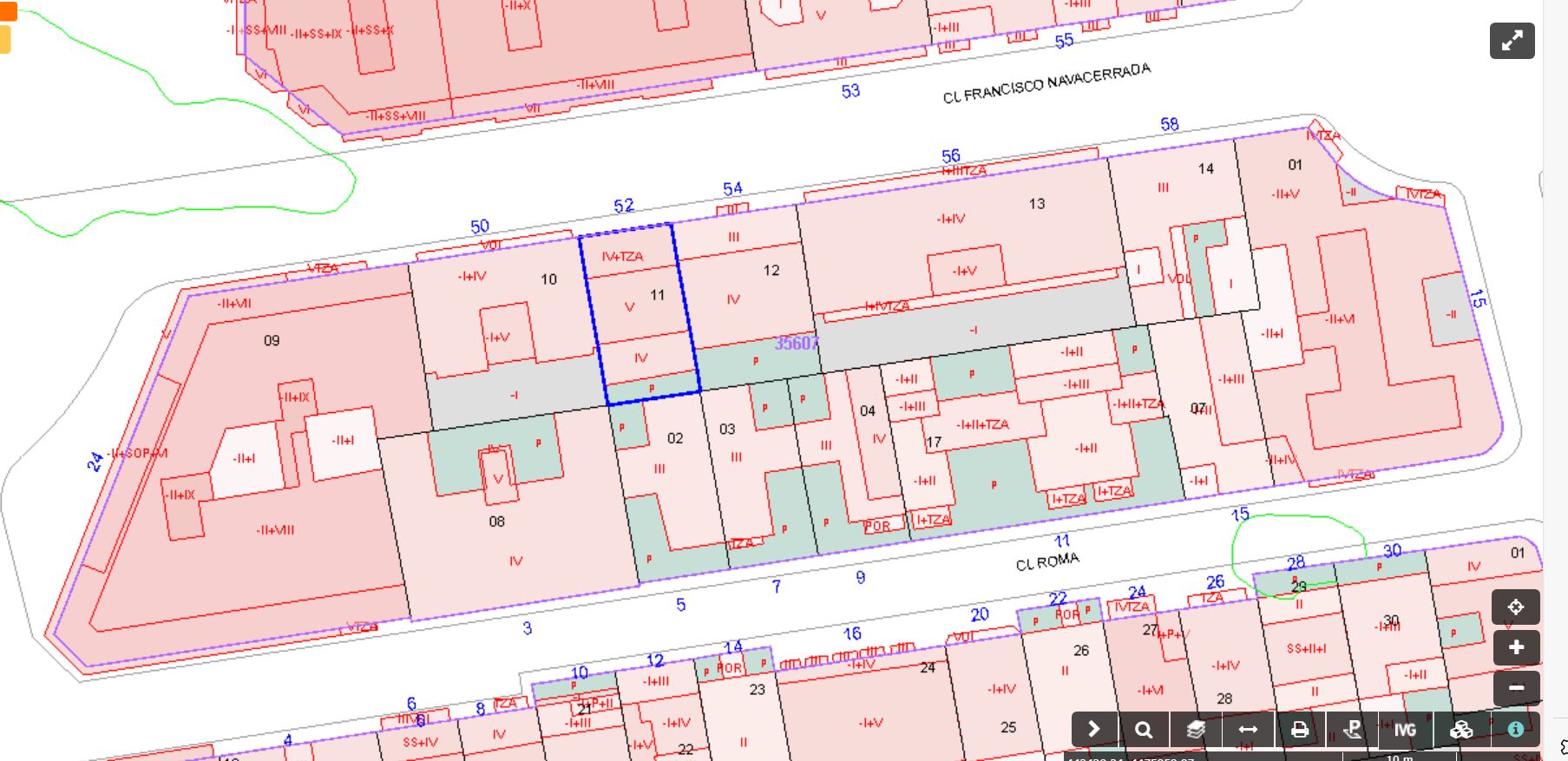Select the horizontal arrow measure tool

[1247, 730]
